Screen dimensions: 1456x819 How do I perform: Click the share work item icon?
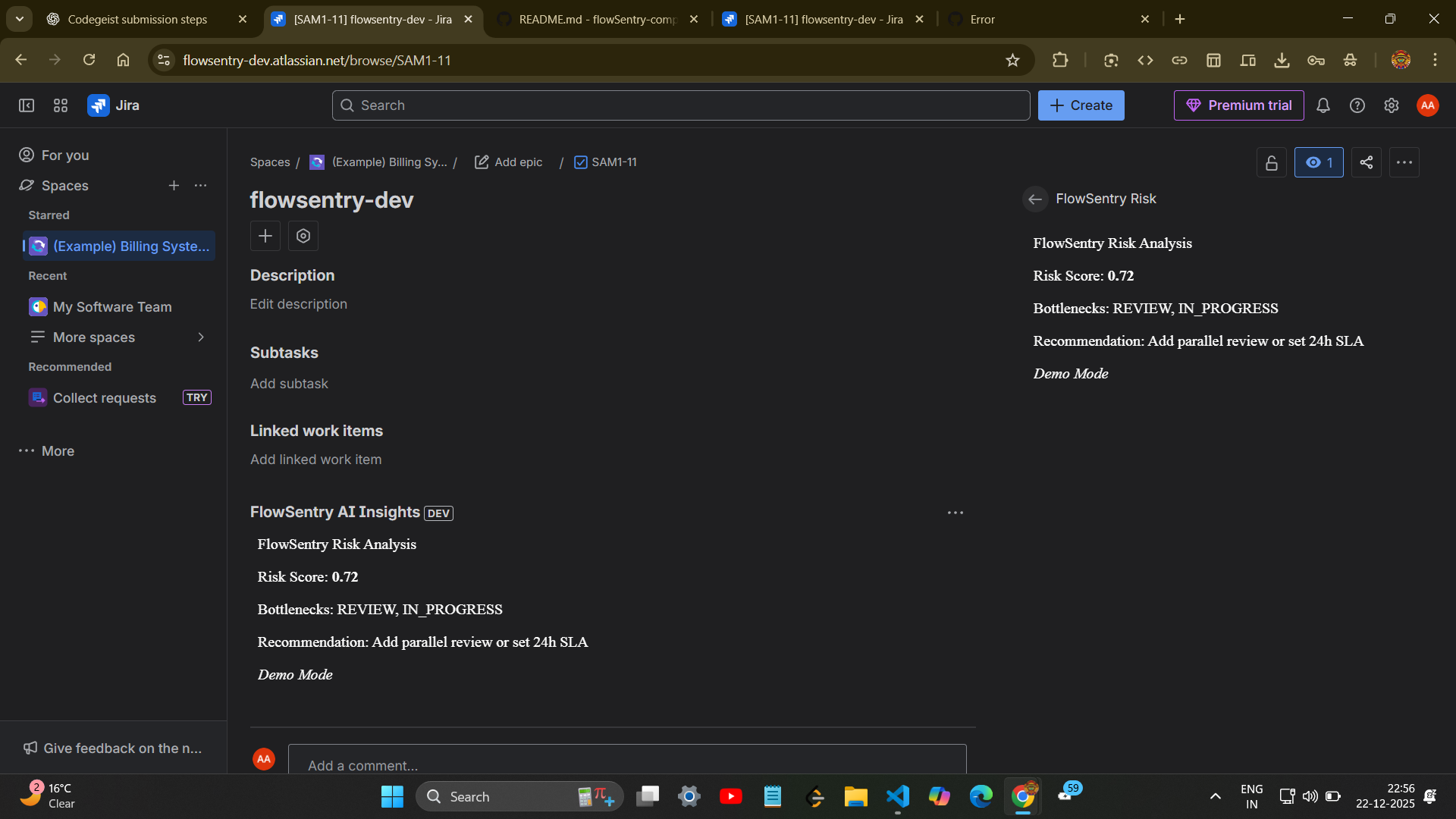coord(1366,162)
